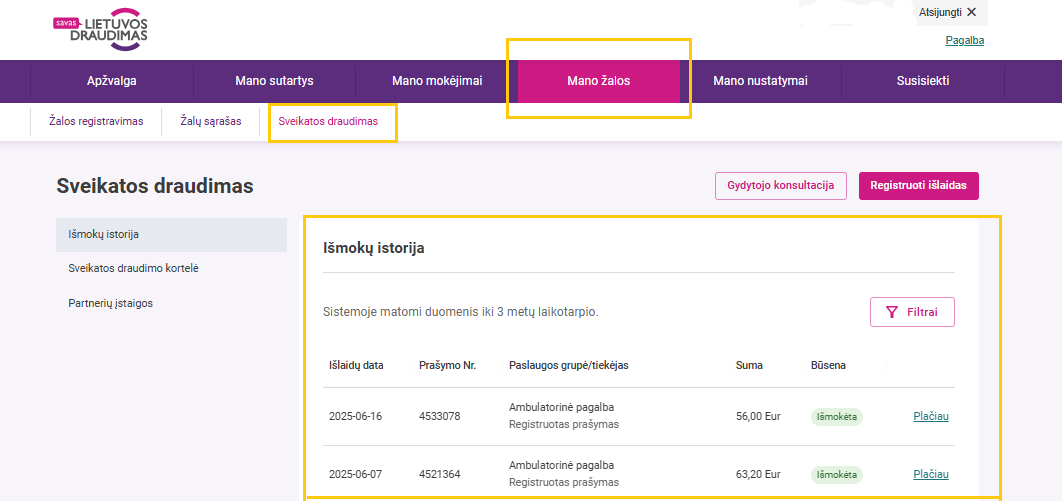1062x501 pixels.
Task: Click the Sveikatos draudimas page heading
Action: pyautogui.click(x=155, y=186)
